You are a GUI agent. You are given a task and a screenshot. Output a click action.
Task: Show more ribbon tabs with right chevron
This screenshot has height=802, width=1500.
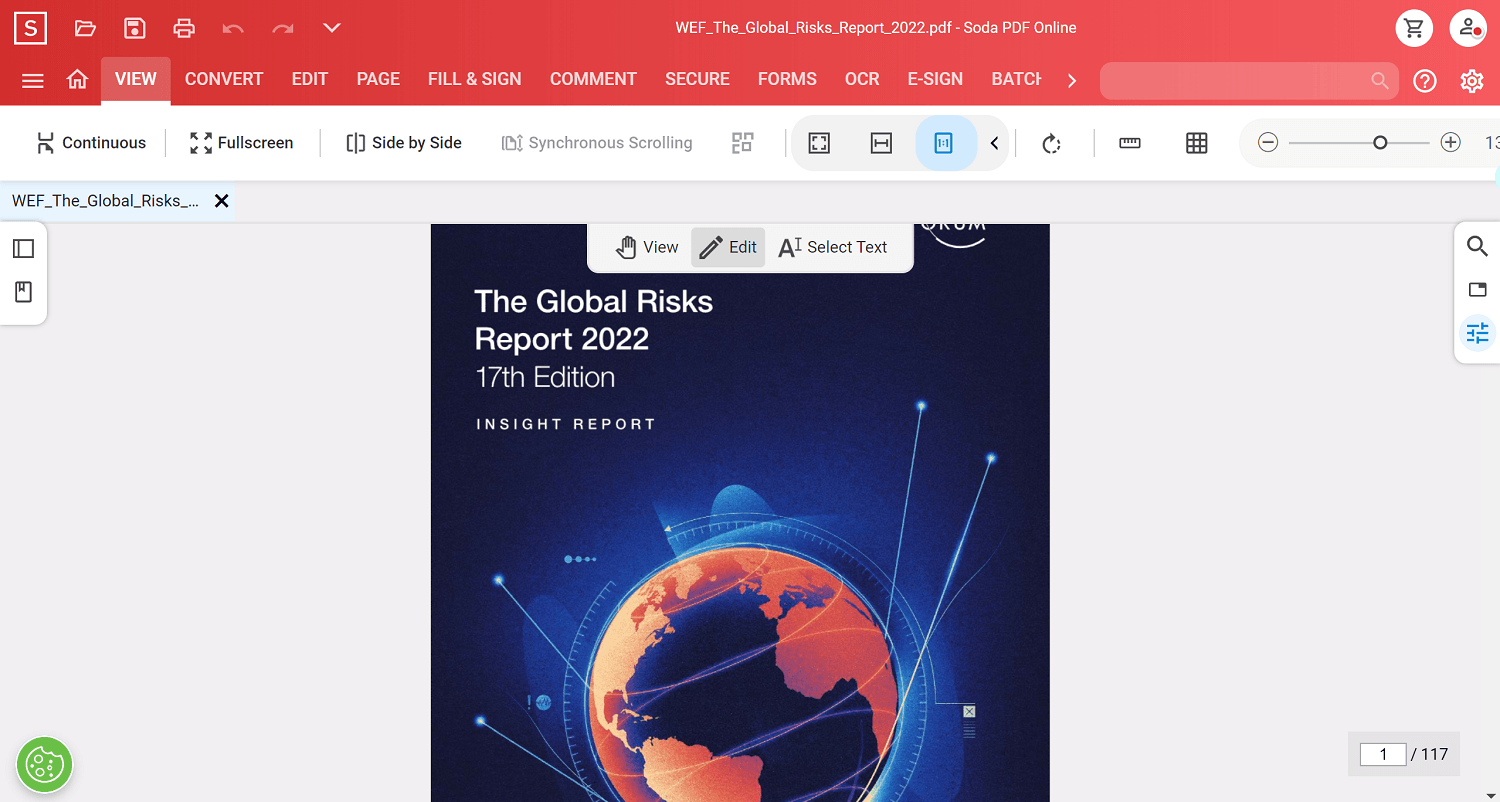[1072, 80]
